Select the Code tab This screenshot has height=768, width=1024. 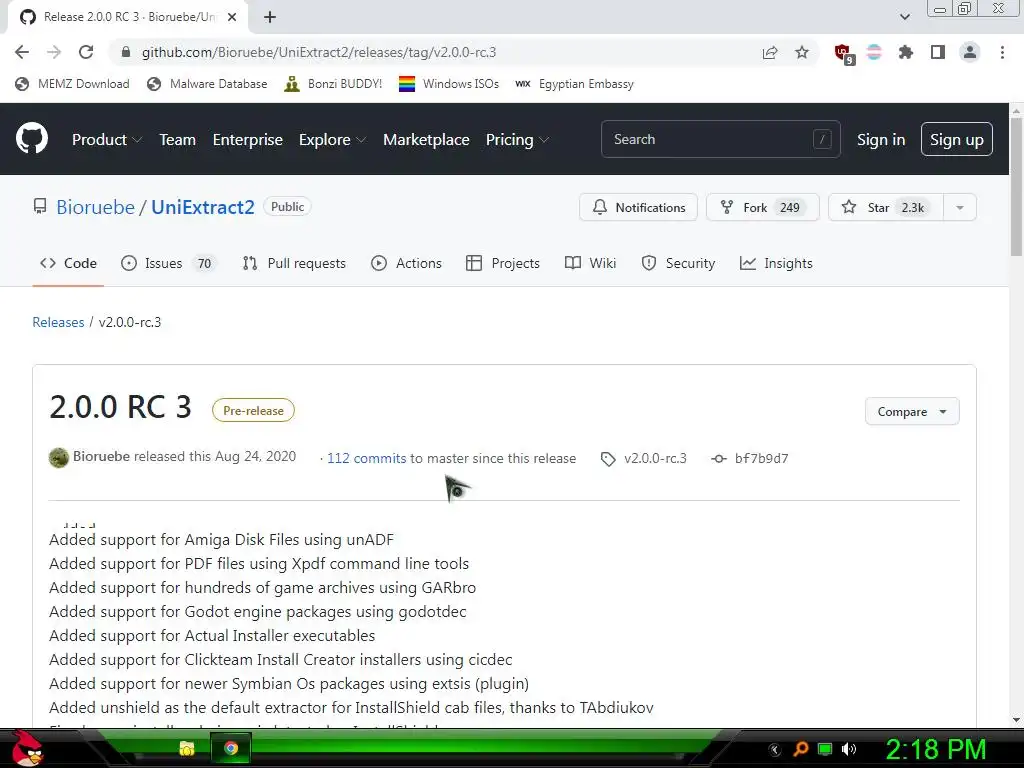tap(68, 263)
